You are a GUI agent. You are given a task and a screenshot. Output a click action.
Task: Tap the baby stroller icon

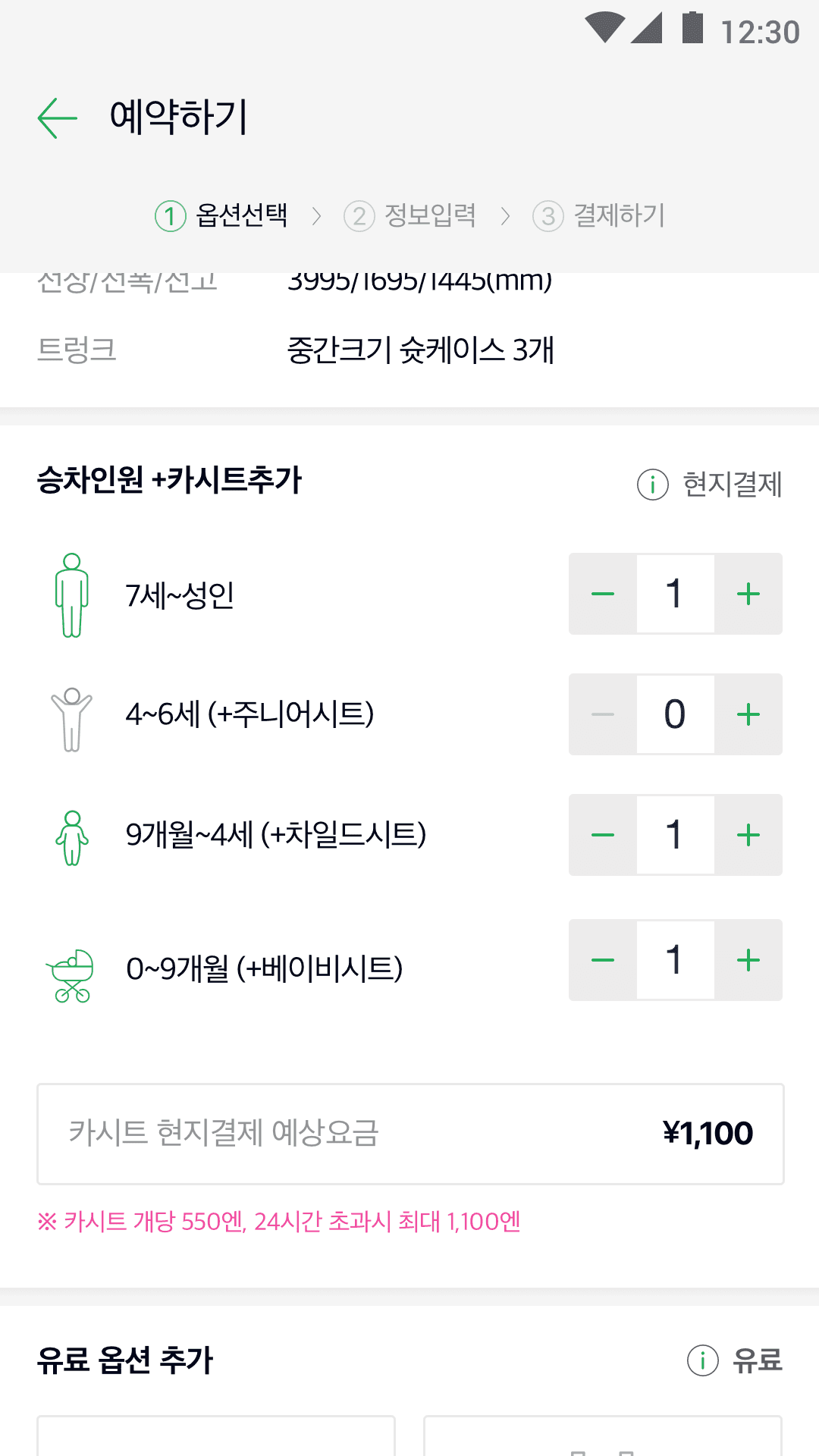[x=71, y=975]
